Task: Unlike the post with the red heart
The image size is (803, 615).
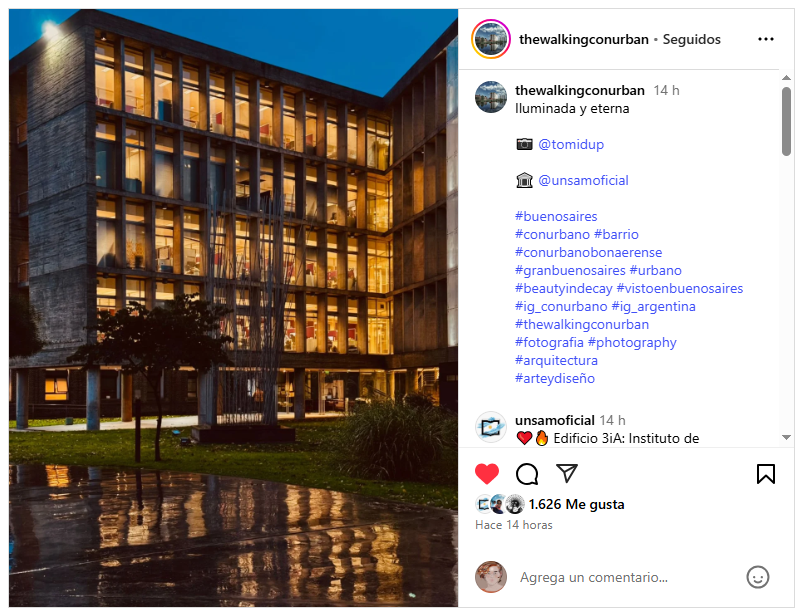Action: coord(486,474)
